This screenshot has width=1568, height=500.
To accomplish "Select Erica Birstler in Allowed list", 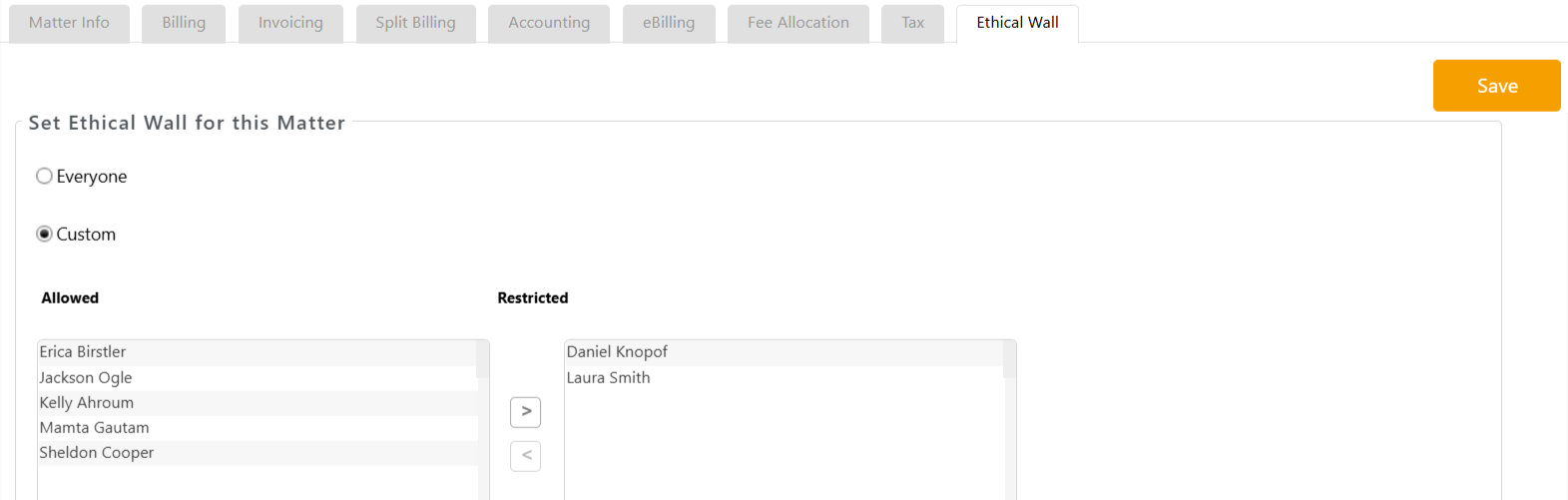I will 83,352.
